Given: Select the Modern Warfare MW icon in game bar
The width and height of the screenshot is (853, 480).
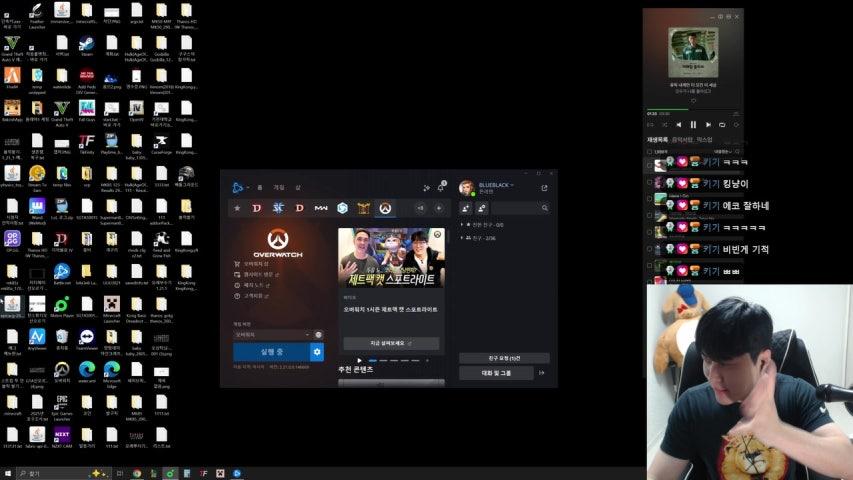Looking at the screenshot, I should [321, 208].
